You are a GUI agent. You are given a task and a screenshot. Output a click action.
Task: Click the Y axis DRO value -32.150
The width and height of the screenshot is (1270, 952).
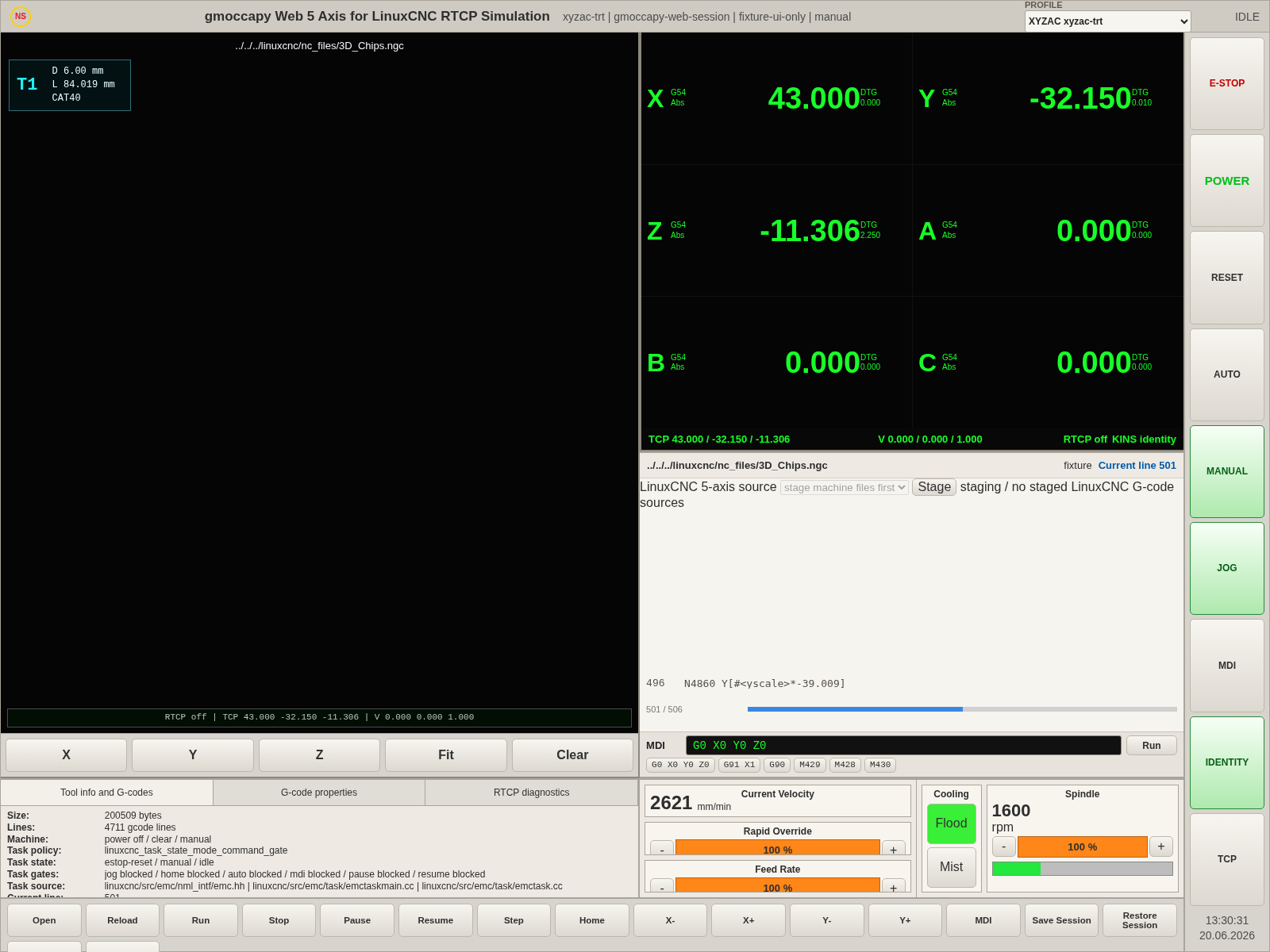[1080, 98]
